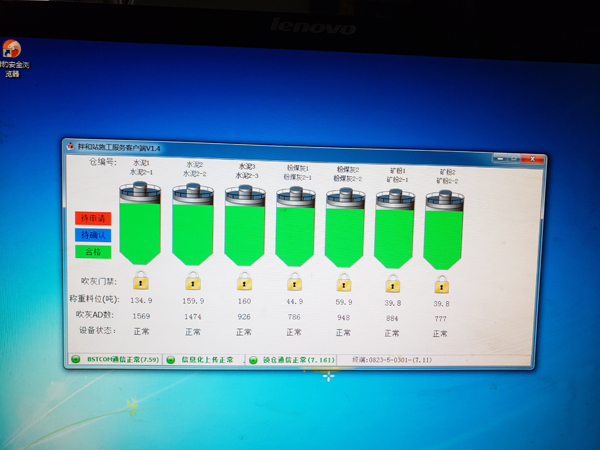Click the padlock under silo 水泥2
This screenshot has width=600, height=450.
[192, 281]
